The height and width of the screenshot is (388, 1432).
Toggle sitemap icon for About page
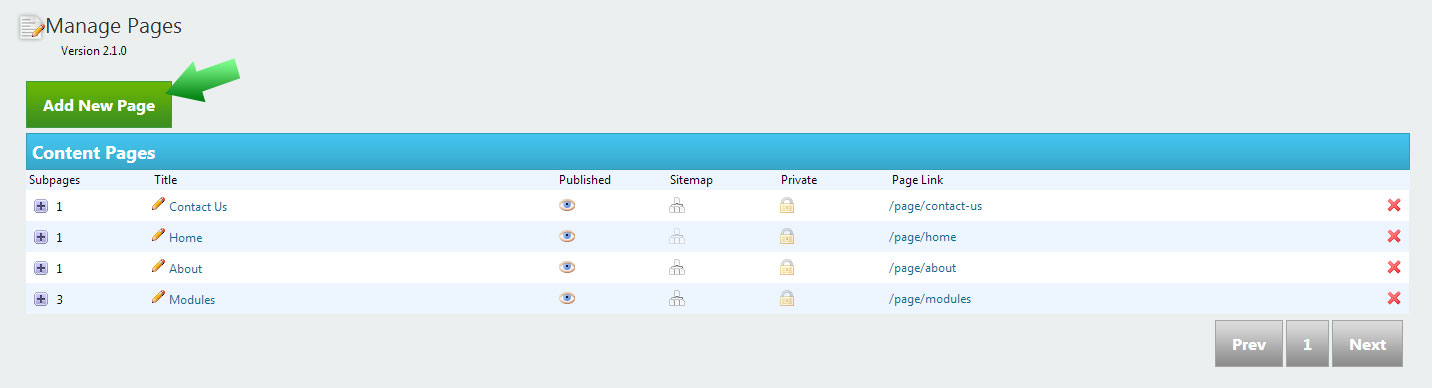pyautogui.click(x=677, y=268)
